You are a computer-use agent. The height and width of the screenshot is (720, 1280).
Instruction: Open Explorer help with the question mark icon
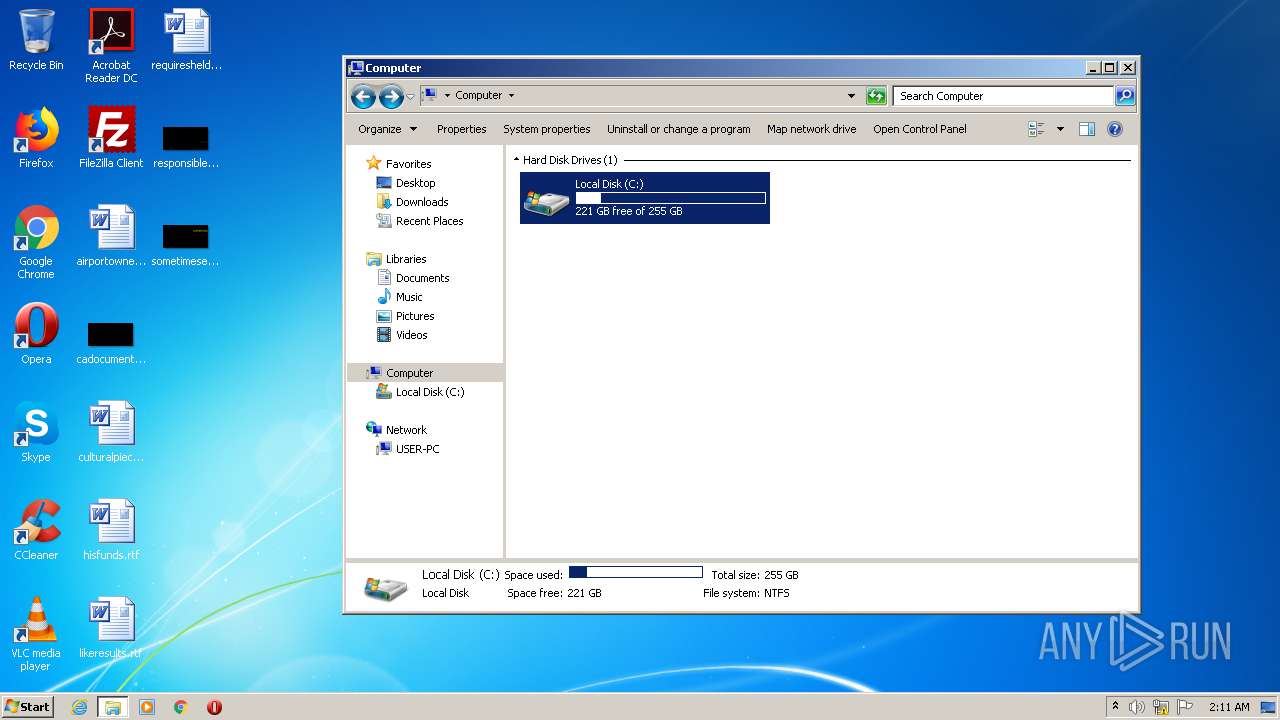[1115, 129]
